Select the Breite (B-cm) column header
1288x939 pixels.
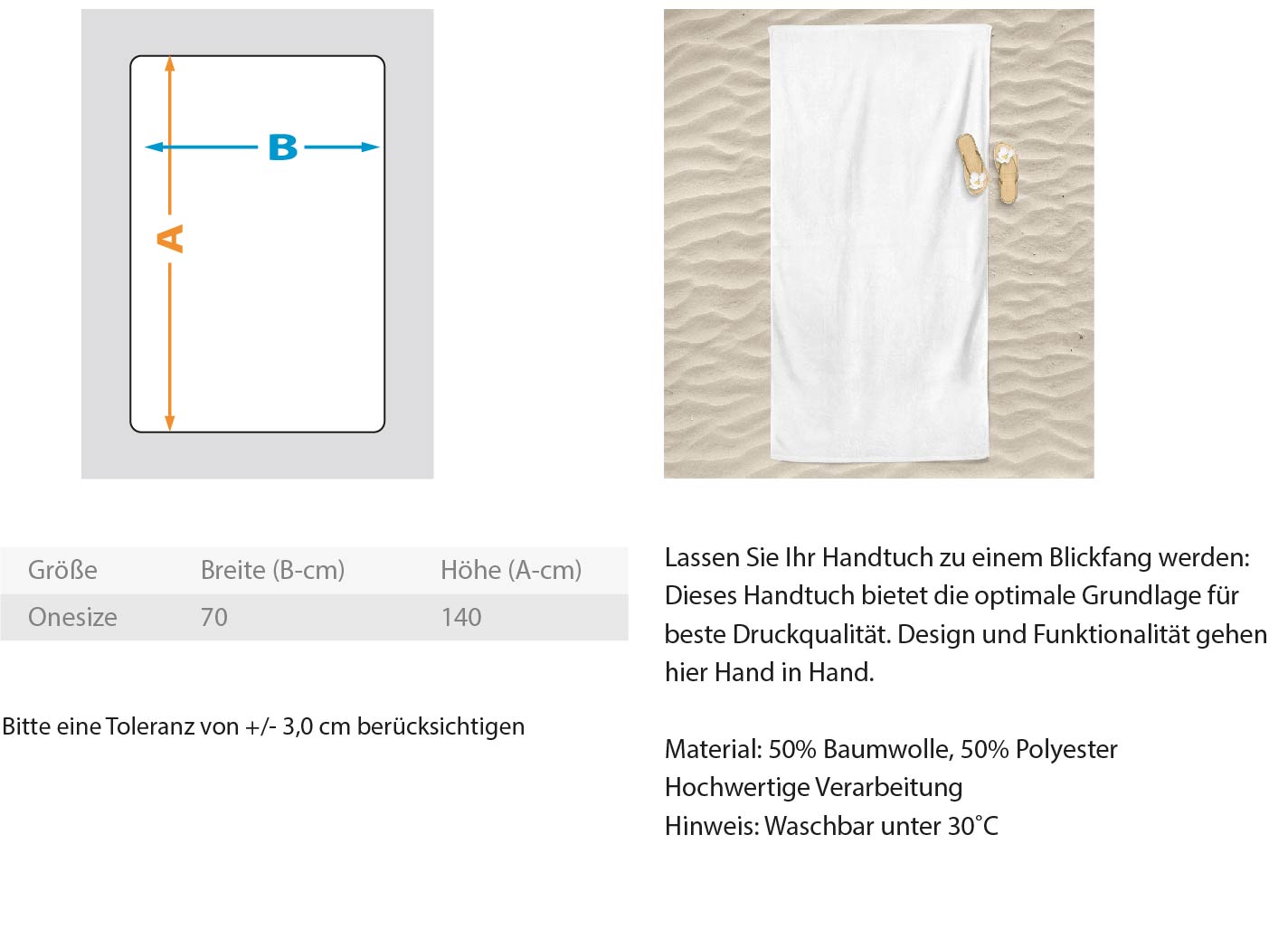[272, 570]
